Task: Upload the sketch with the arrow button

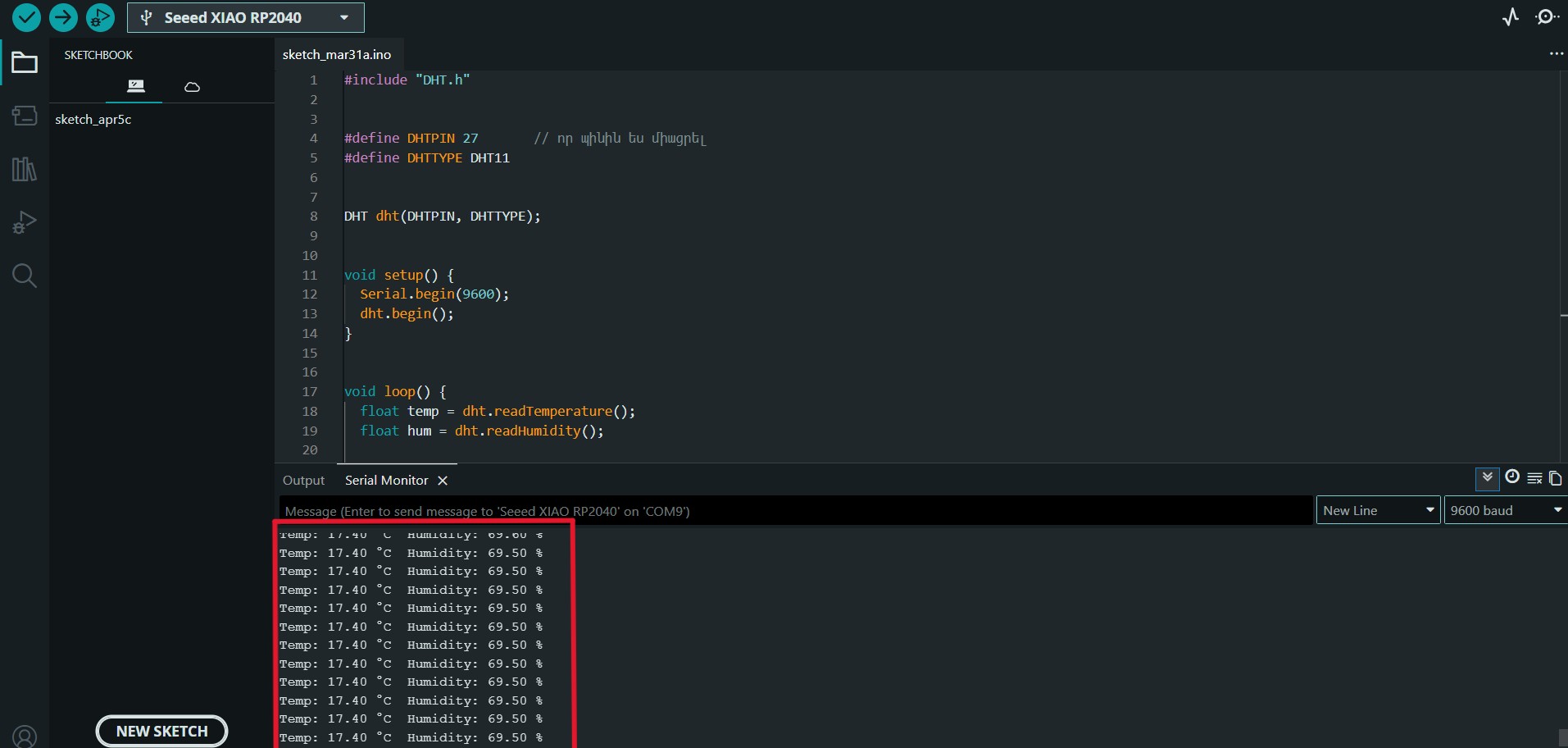Action: click(x=63, y=17)
